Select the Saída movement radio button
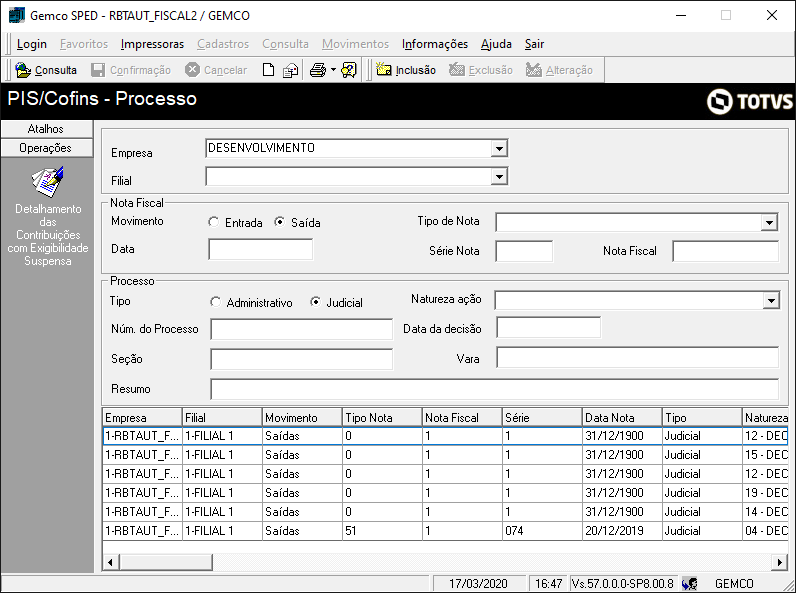This screenshot has width=796, height=593. [x=279, y=222]
